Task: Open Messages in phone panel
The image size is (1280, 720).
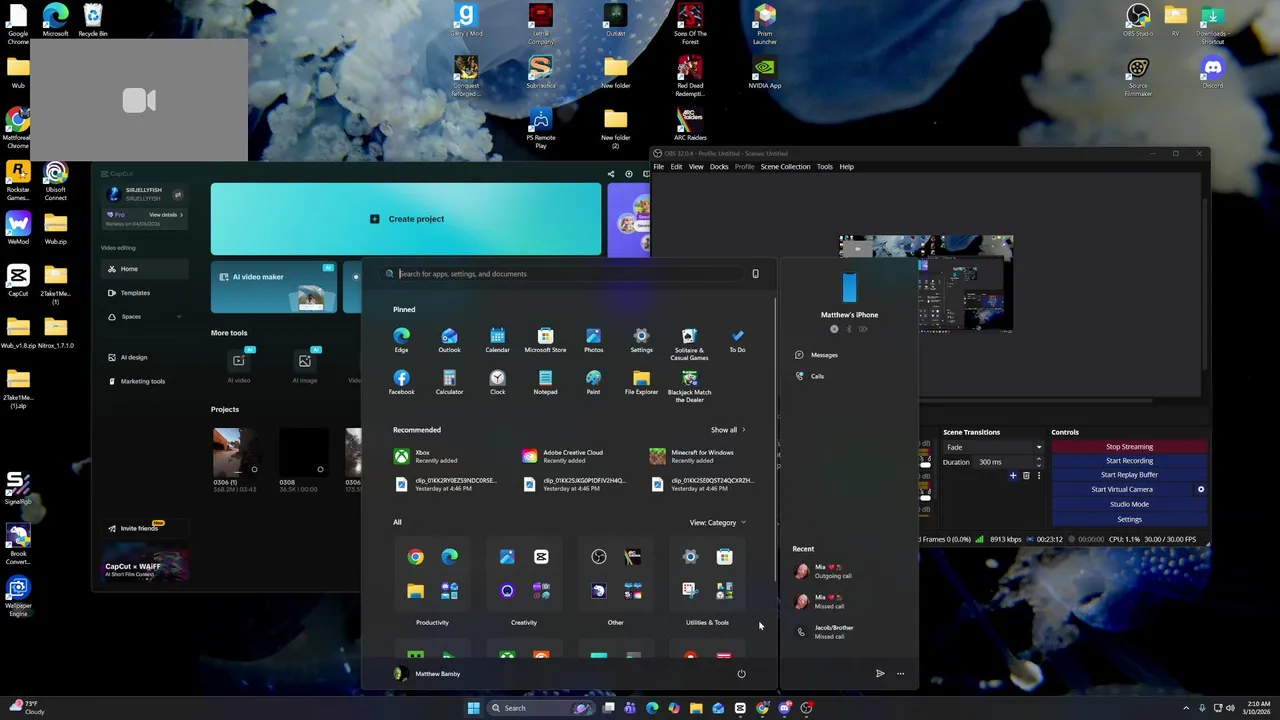Action: (x=817, y=355)
